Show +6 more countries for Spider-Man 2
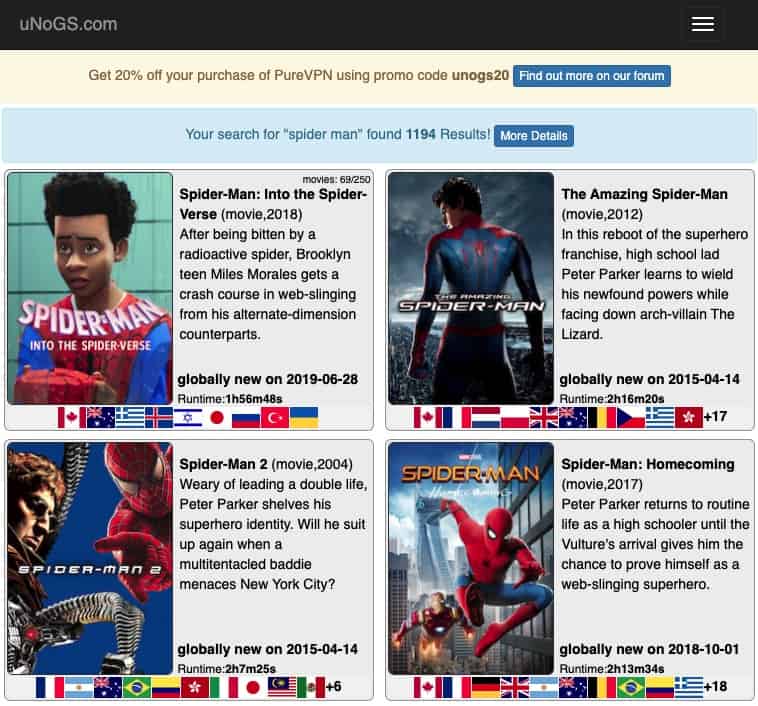This screenshot has height=706, width=758. point(334,687)
